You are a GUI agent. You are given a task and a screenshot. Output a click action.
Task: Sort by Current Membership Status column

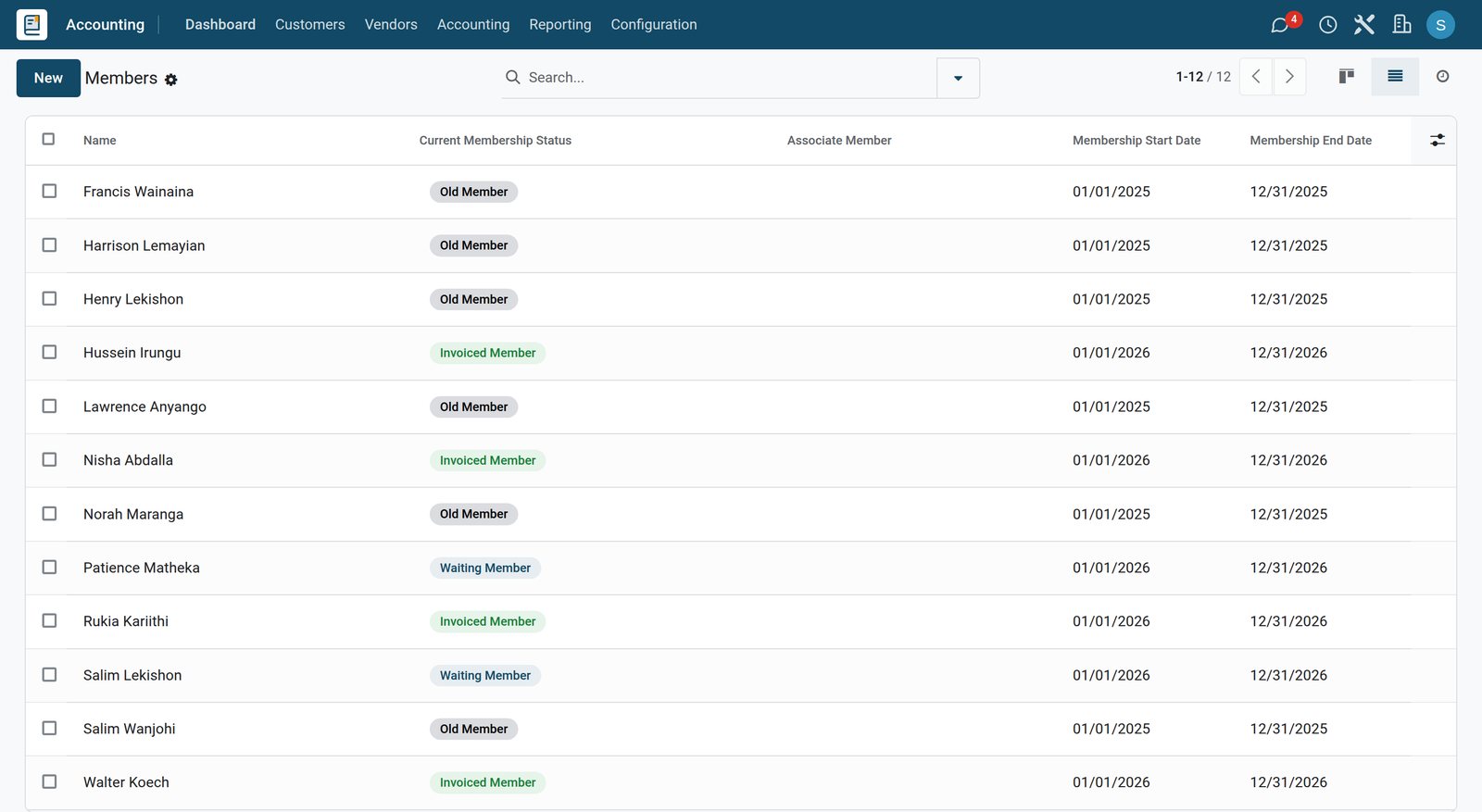tap(496, 141)
